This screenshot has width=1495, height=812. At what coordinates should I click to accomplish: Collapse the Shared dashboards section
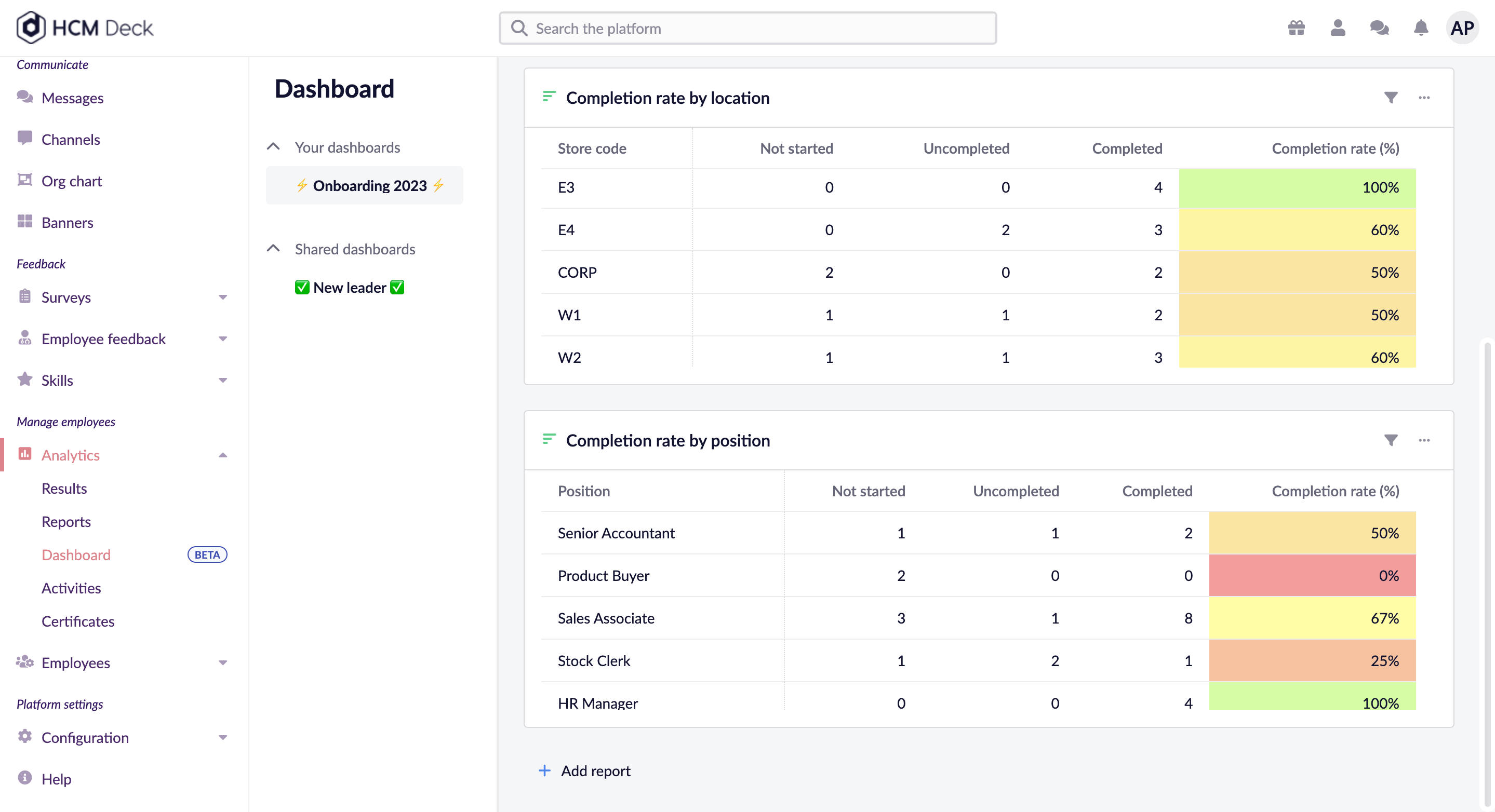click(x=273, y=248)
